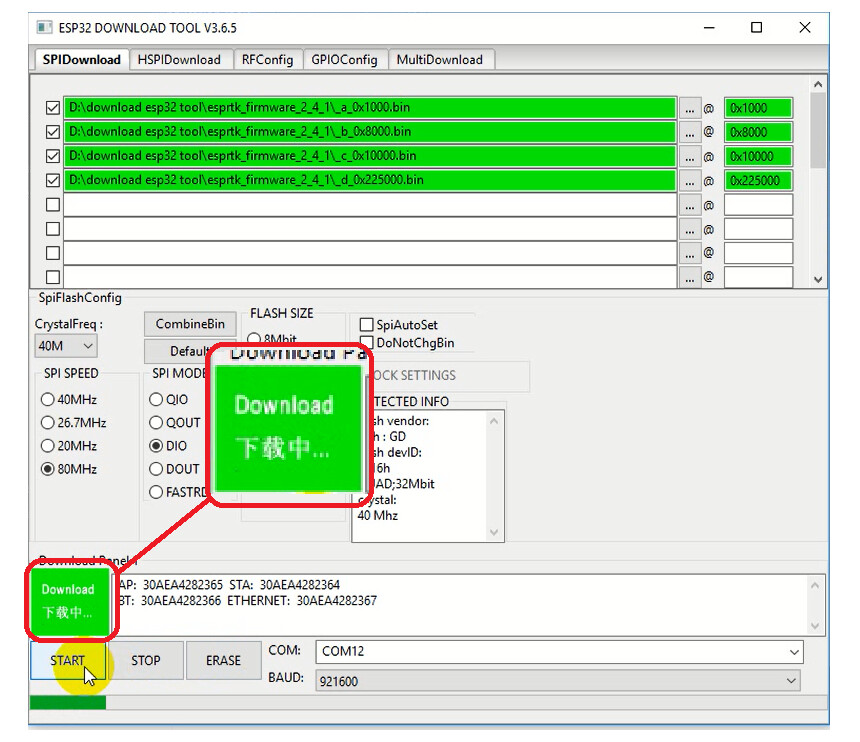Screen dimensions: 860x742
Task: Select QOUT SPI mode
Action: coord(174,422)
